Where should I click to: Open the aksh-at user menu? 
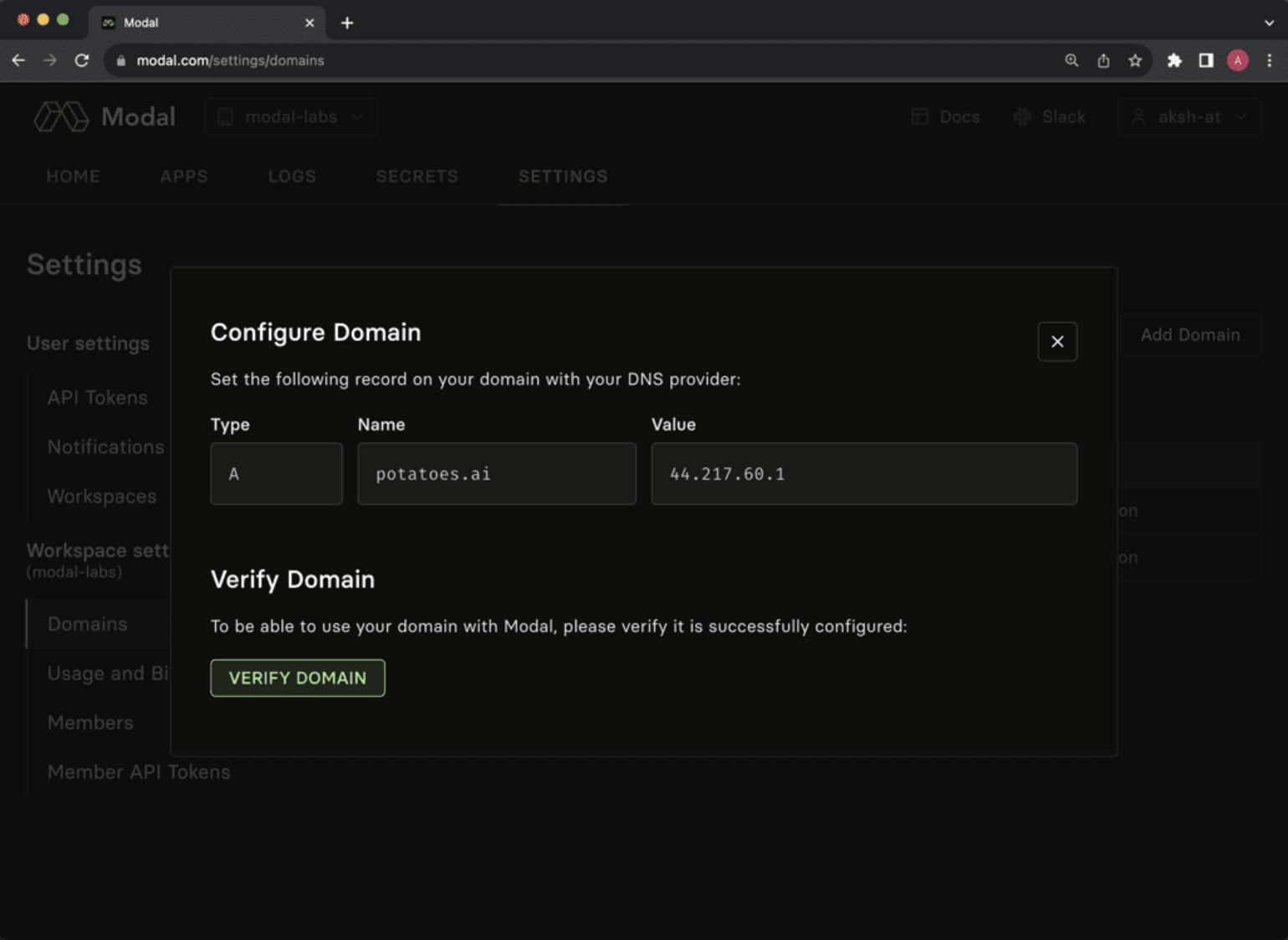1189,117
